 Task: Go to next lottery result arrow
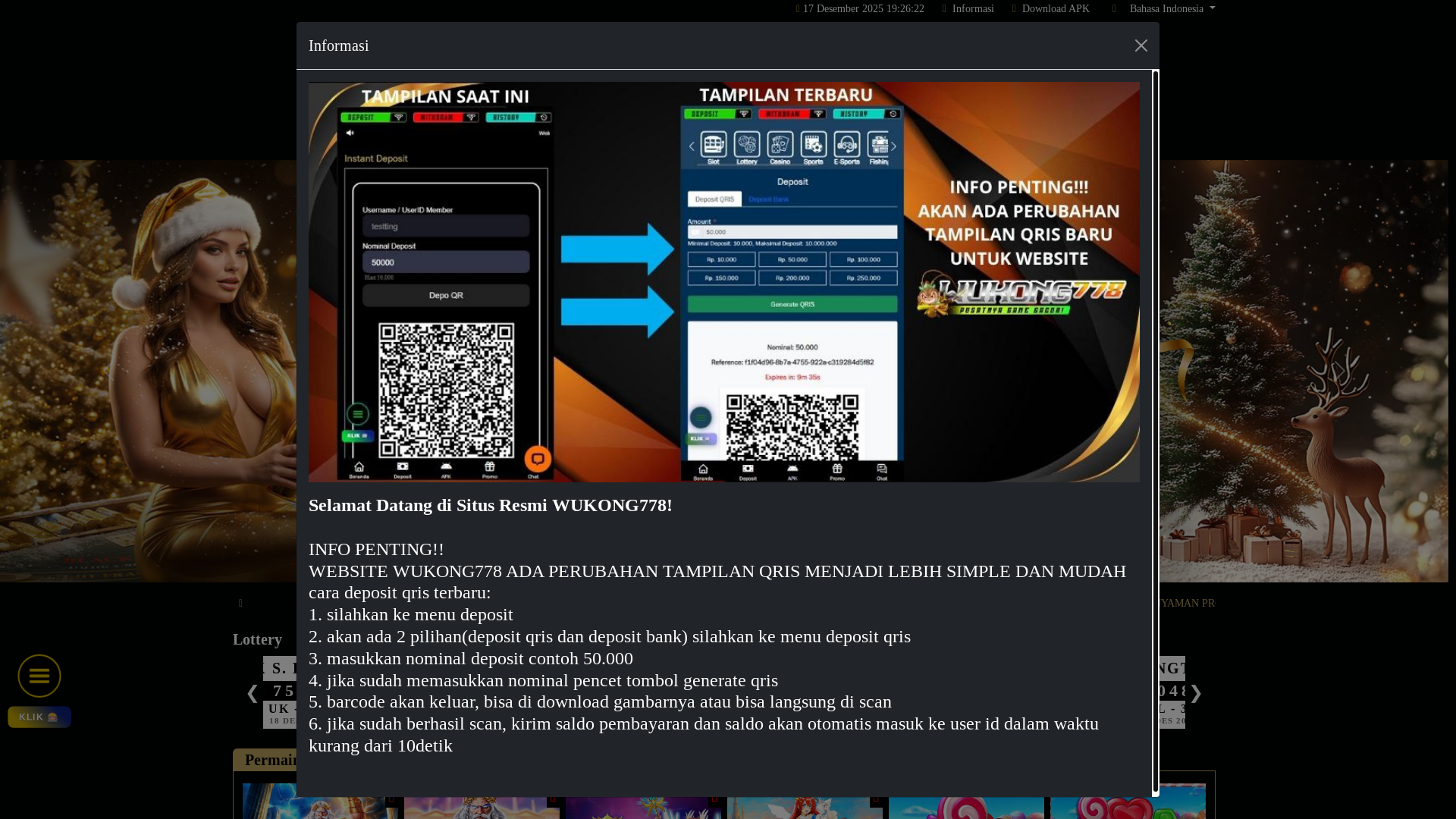tap(1196, 693)
